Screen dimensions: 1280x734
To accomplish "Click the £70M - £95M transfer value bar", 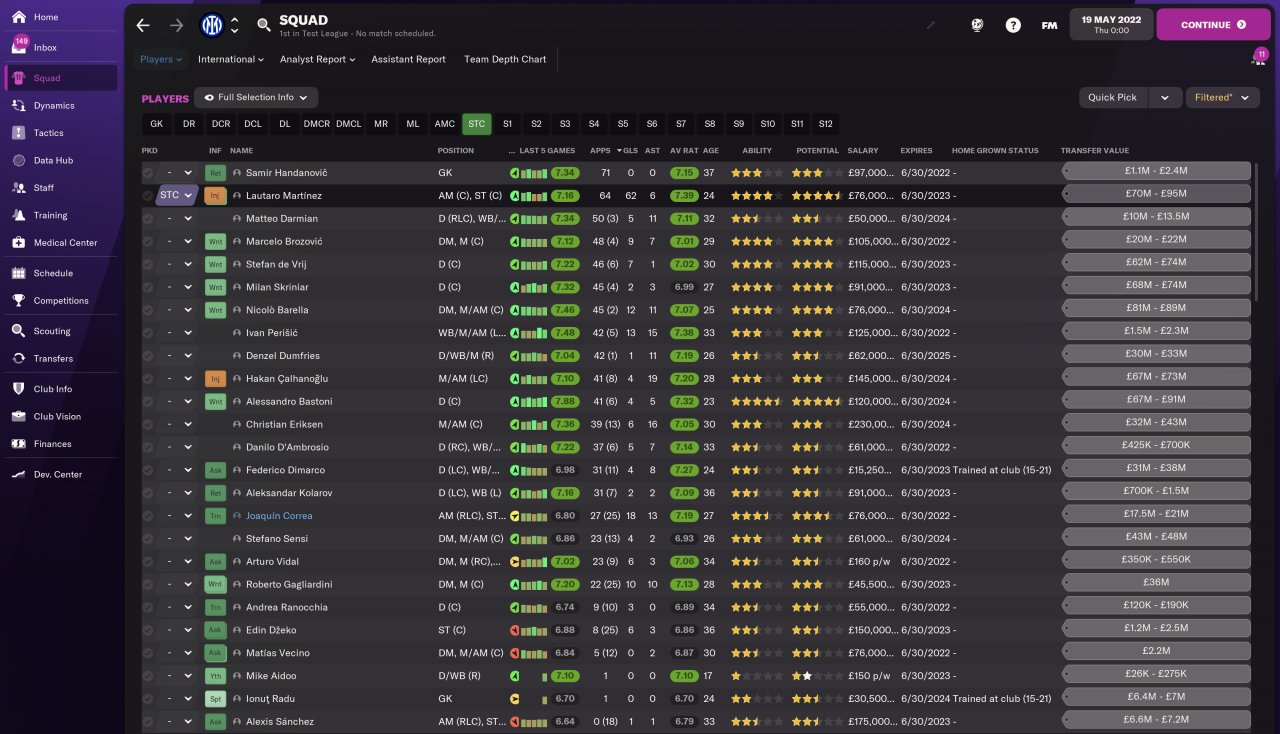I will click(1156, 195).
